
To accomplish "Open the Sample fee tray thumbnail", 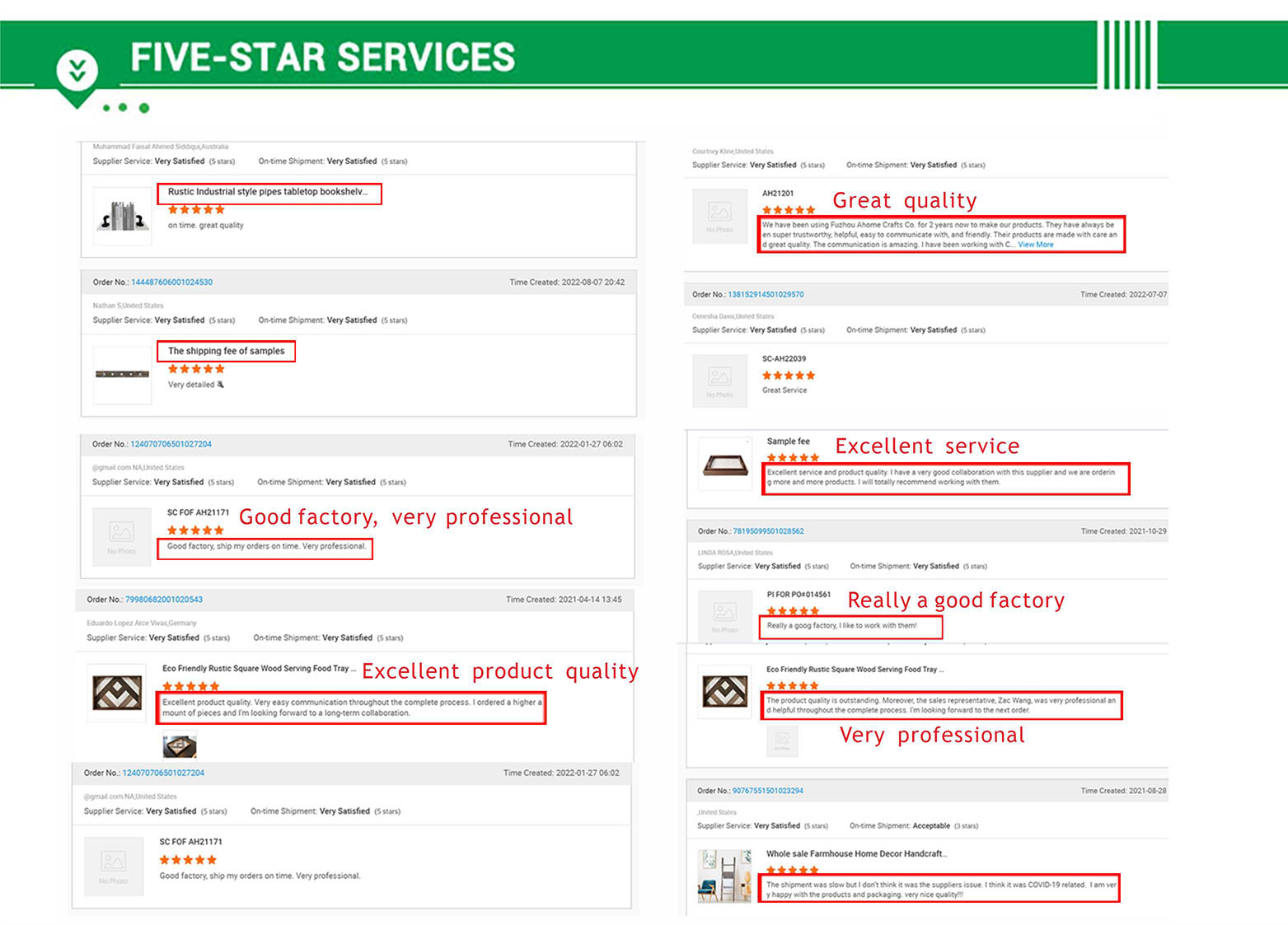I will [725, 465].
